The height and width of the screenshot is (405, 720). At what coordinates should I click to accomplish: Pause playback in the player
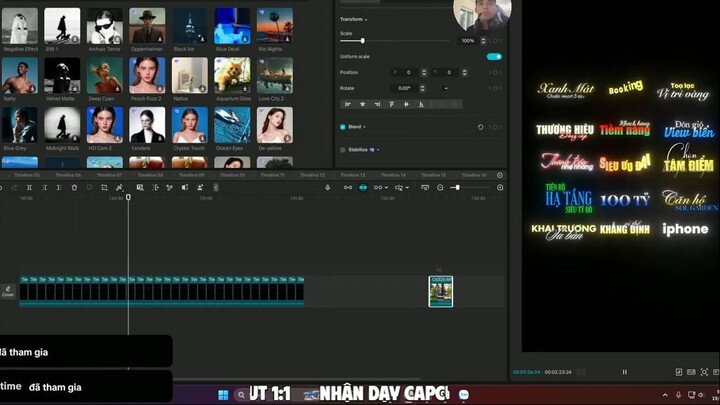[624, 372]
